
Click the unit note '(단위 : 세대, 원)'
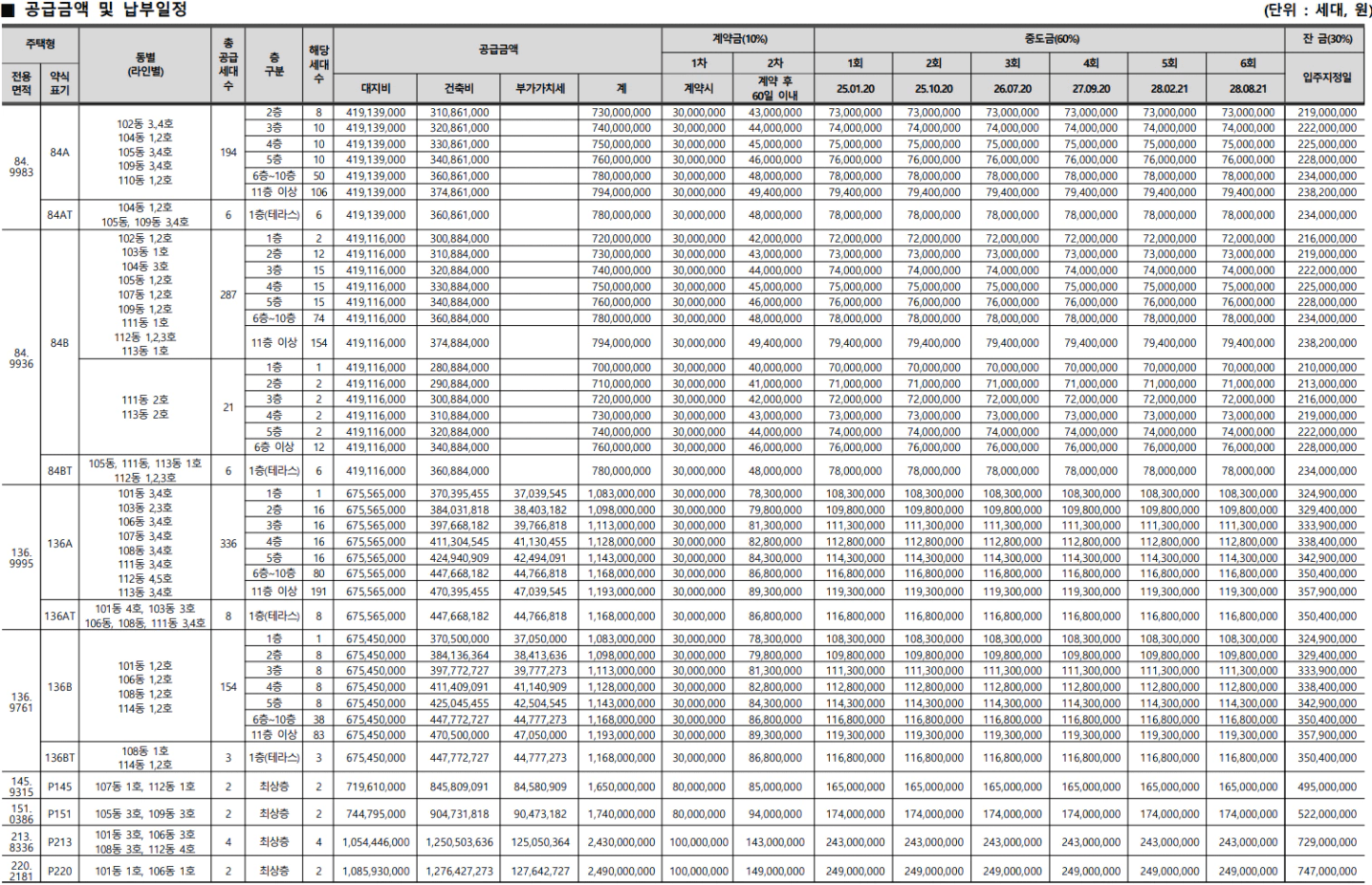(1317, 11)
